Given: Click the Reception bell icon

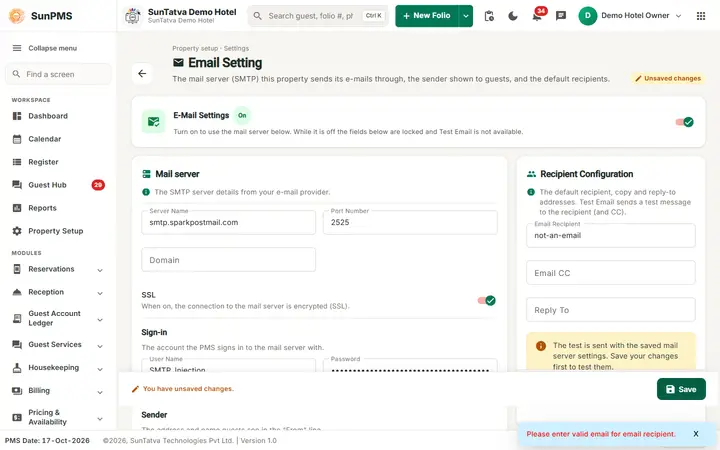Looking at the screenshot, I should 17,292.
